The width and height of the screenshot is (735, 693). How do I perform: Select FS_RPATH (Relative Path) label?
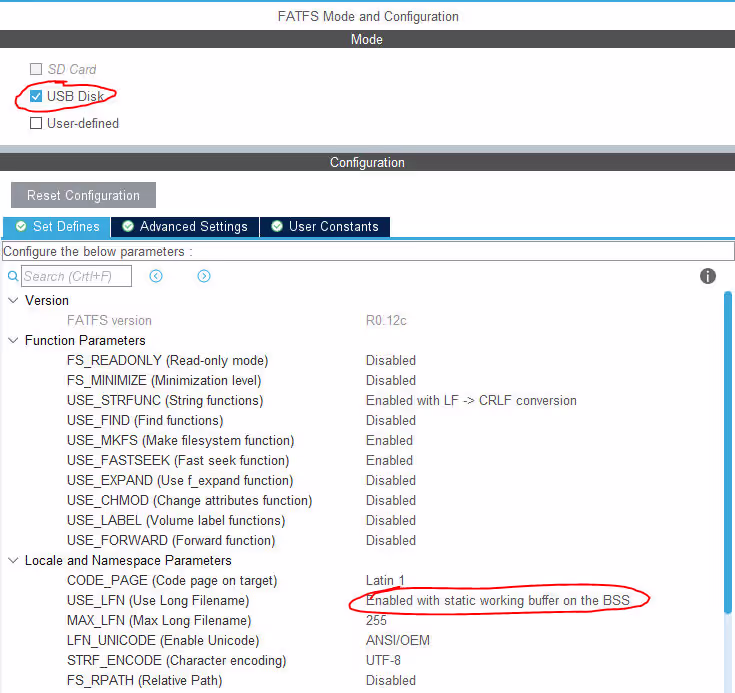[144, 680]
